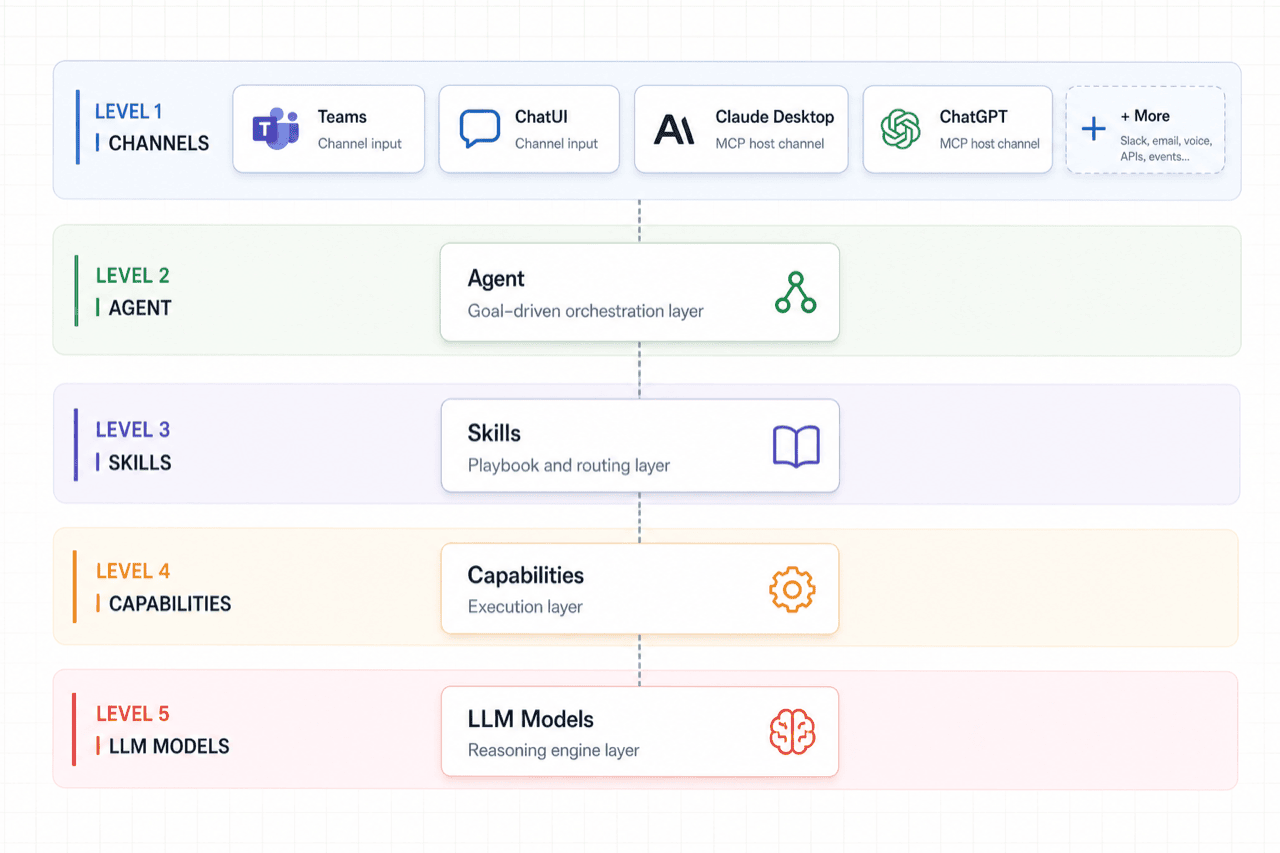Click the purple open book icon
The image size is (1280, 853).
pos(796,447)
